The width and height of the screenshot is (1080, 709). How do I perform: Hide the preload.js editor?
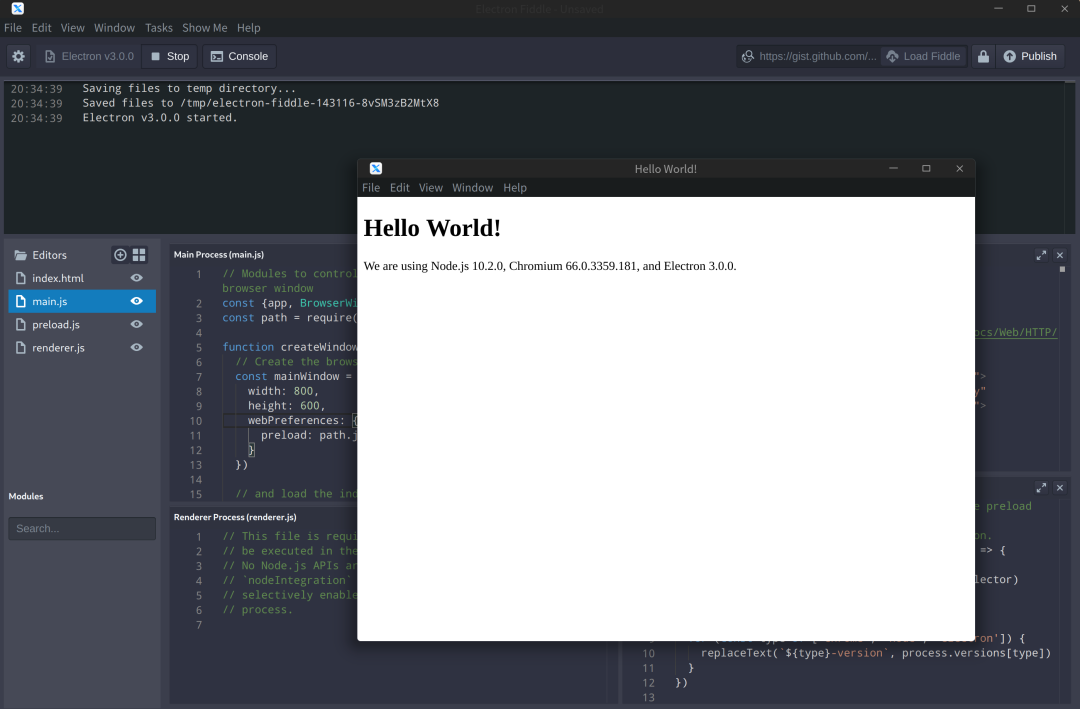click(137, 324)
